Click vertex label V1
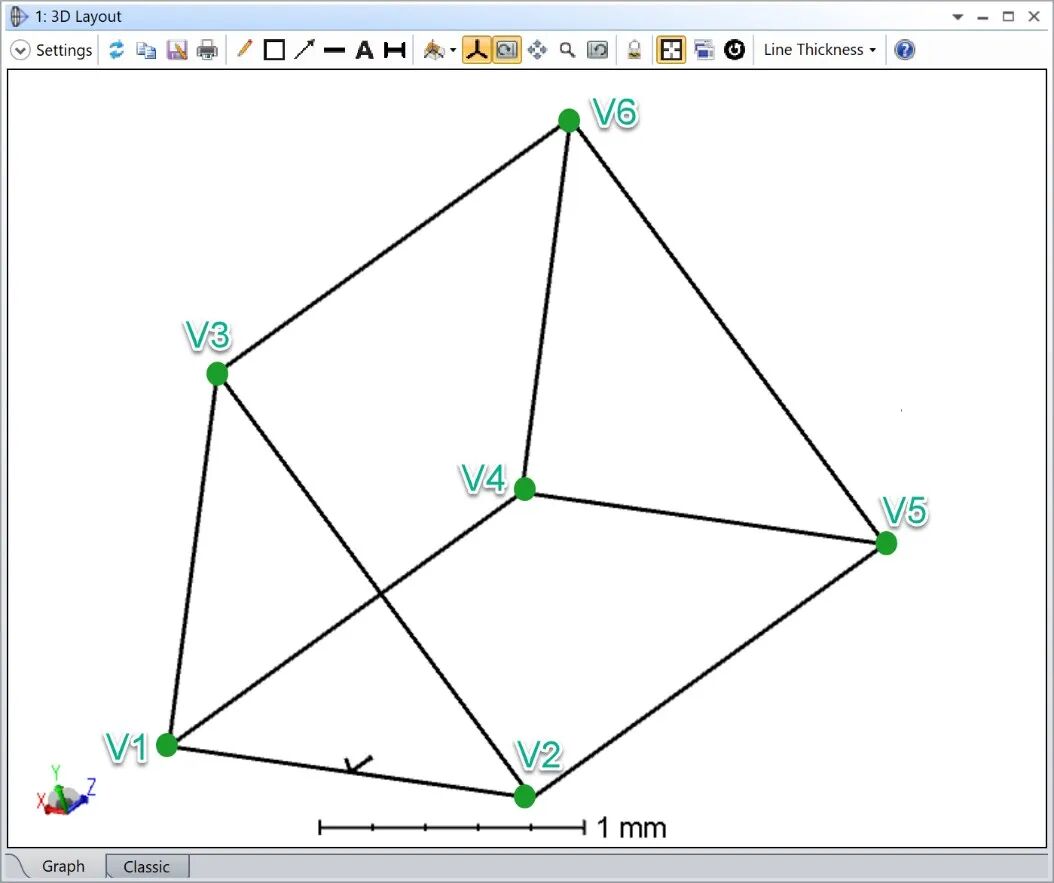 126,748
